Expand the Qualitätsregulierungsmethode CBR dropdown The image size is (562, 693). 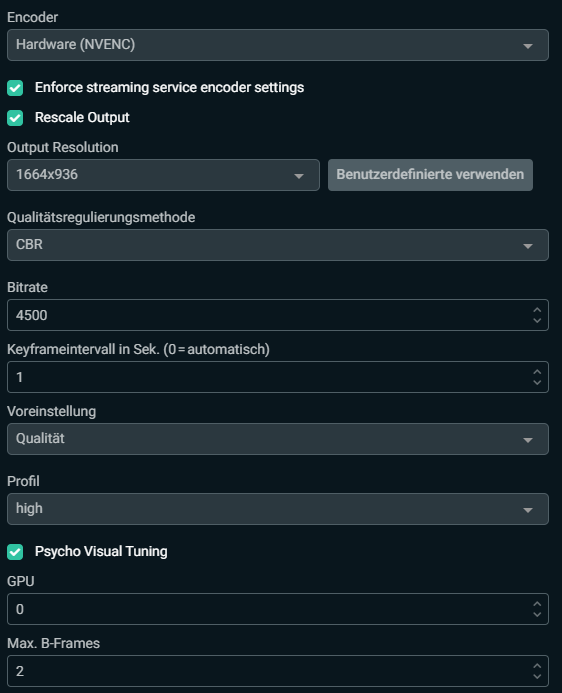[277, 245]
